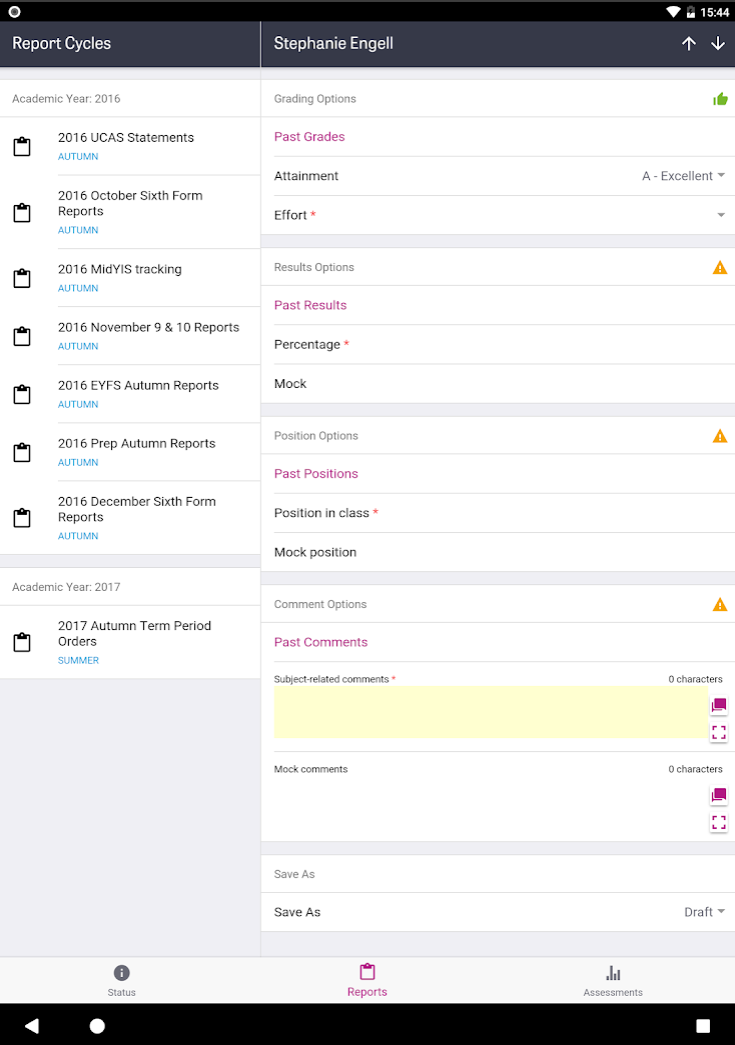This screenshot has height=1045, width=735.
Task: Expand Mock comments box to fullscreen
Action: 718,822
